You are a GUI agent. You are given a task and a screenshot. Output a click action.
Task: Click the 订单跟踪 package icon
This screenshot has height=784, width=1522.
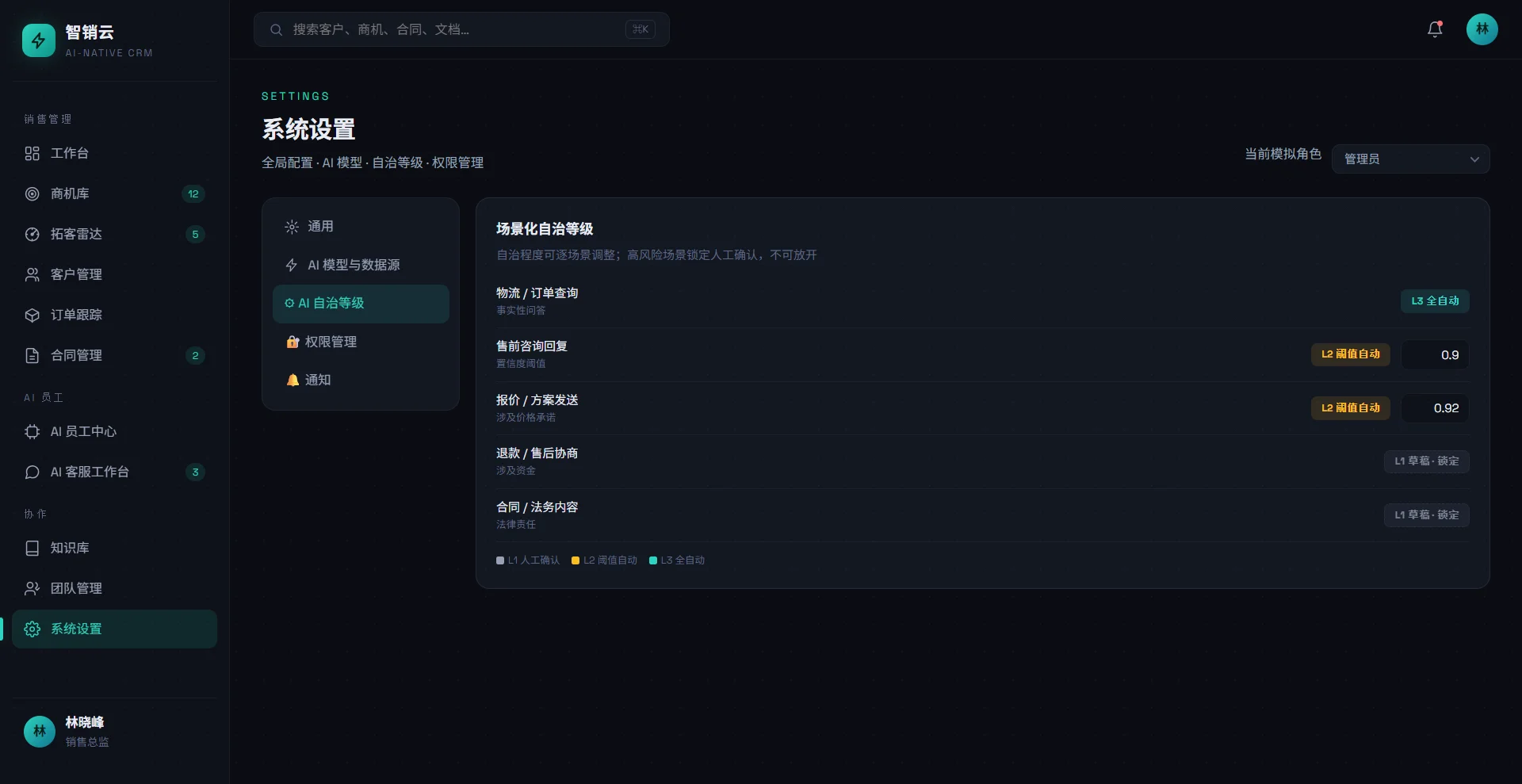[x=32, y=315]
